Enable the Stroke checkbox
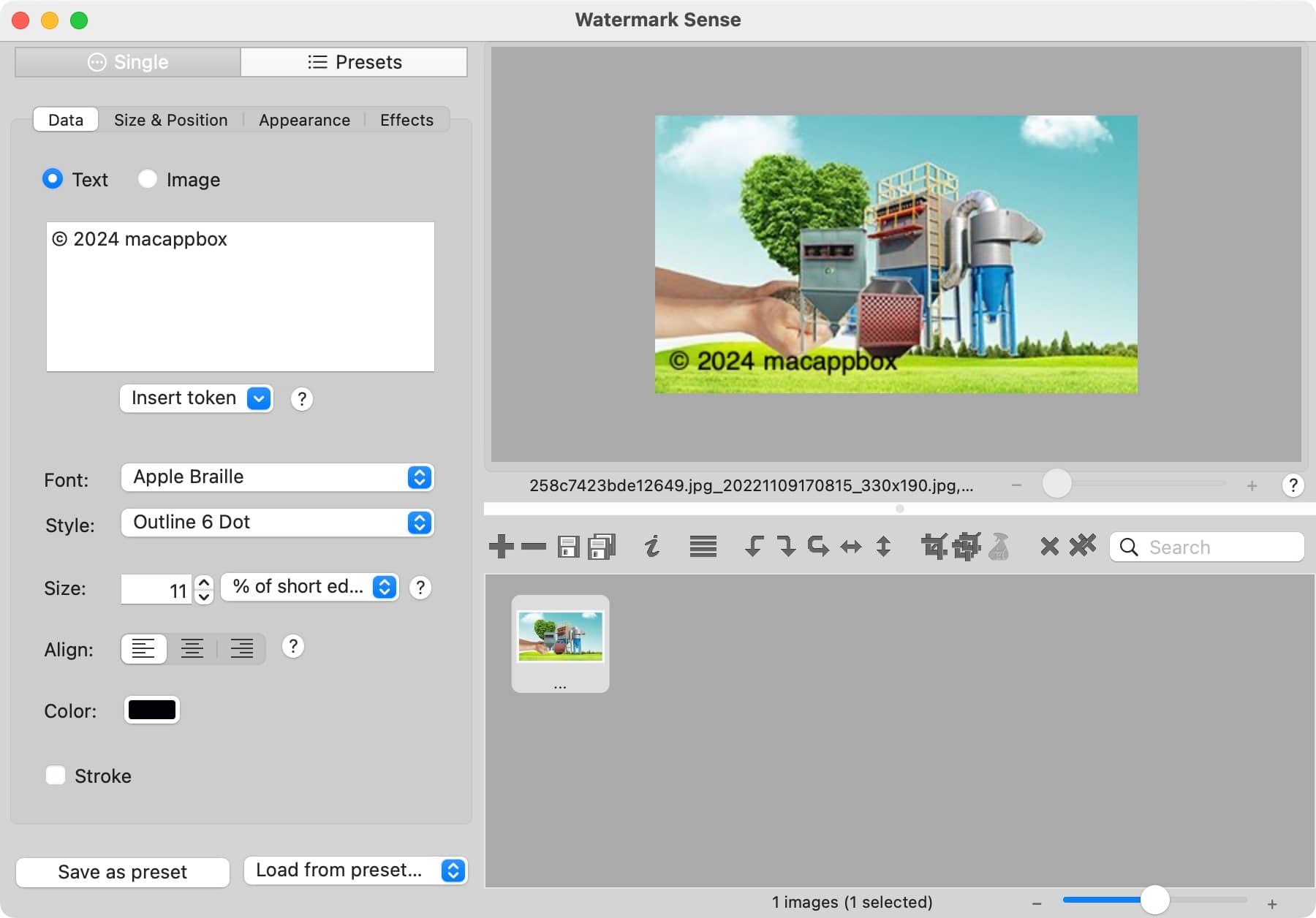The height and width of the screenshot is (918, 1316). (x=56, y=775)
